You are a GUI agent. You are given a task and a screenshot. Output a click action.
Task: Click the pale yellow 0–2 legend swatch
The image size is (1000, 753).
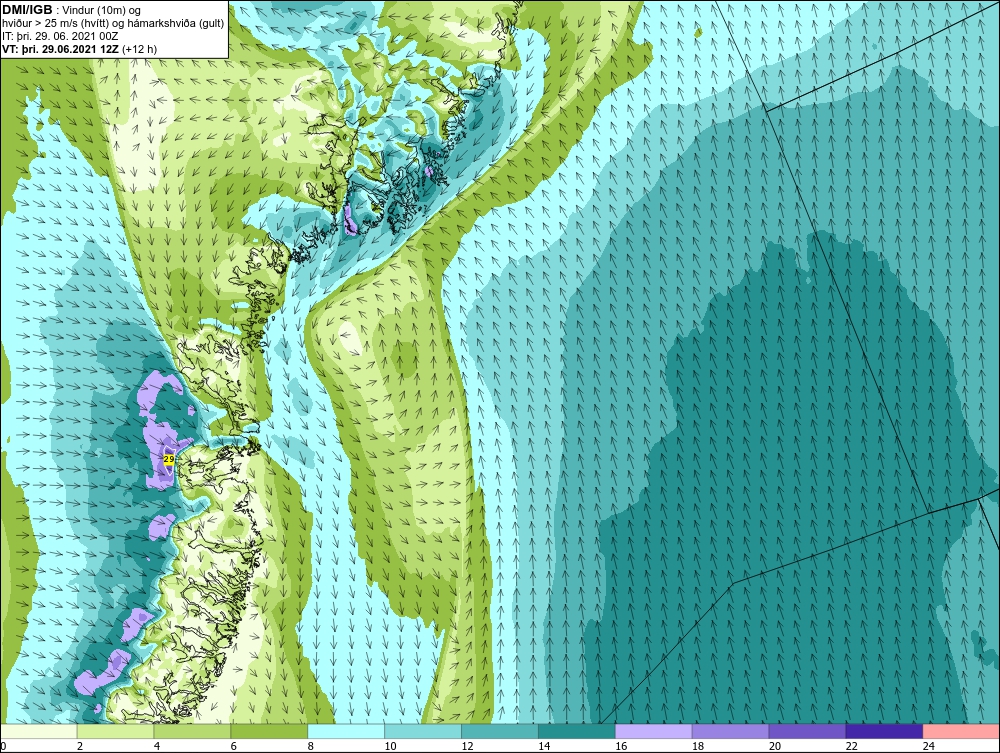39,731
